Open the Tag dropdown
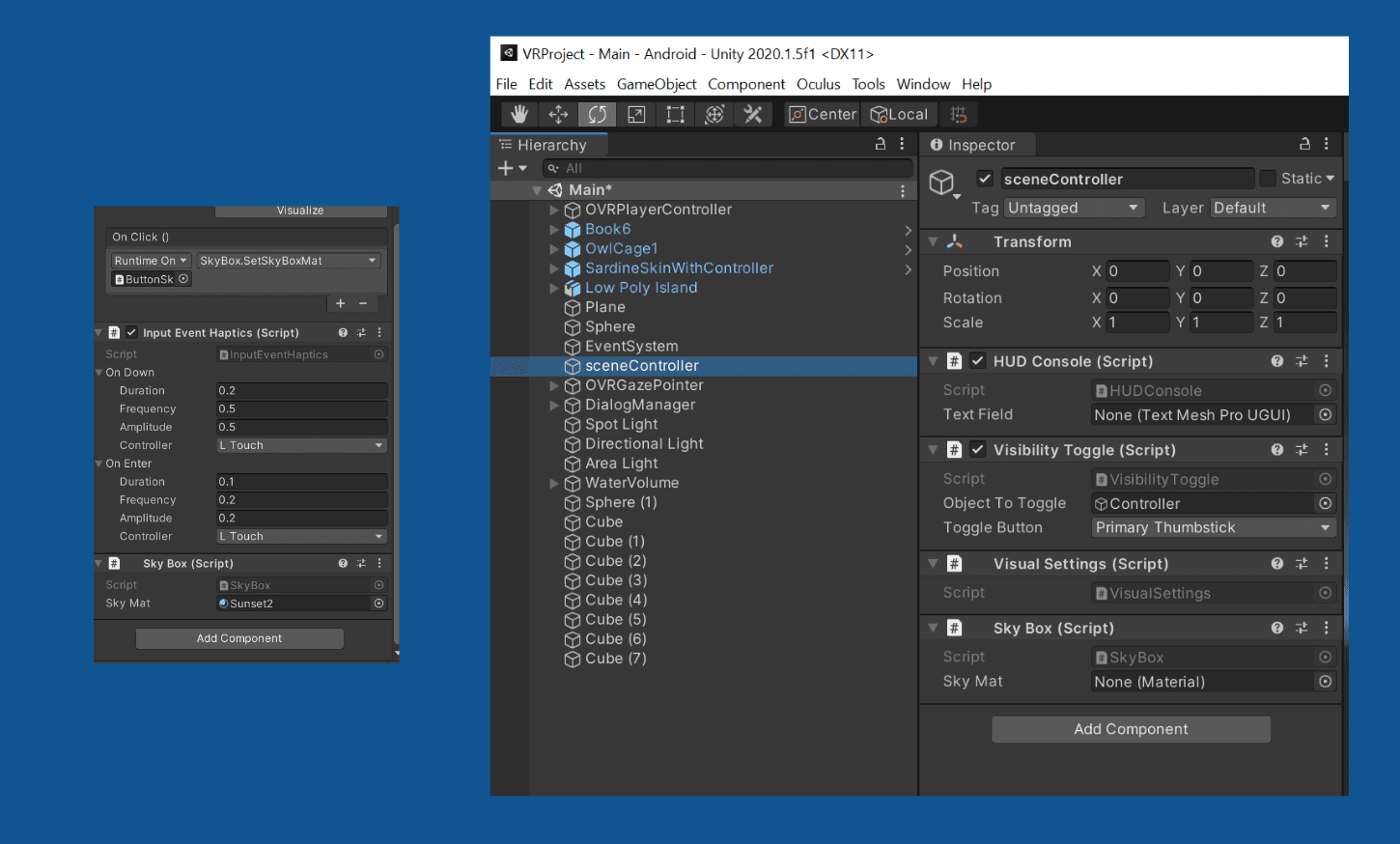 coord(1075,208)
